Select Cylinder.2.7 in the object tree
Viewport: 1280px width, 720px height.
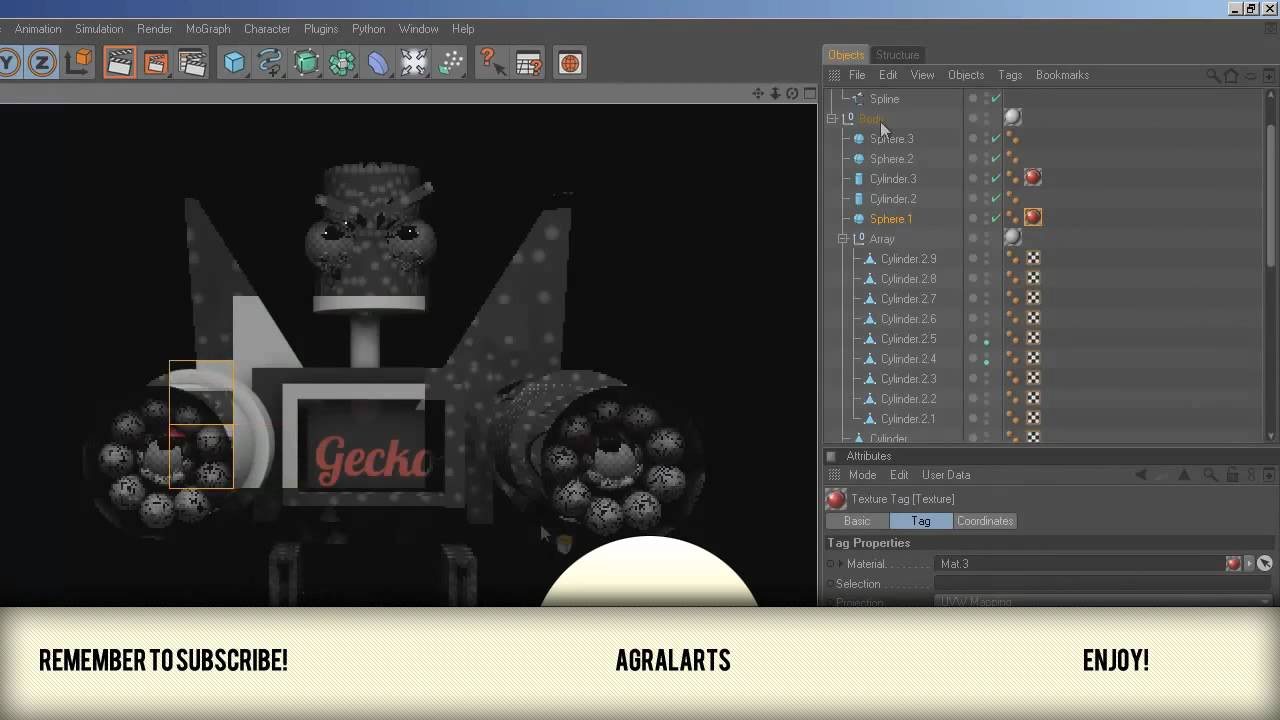click(908, 299)
